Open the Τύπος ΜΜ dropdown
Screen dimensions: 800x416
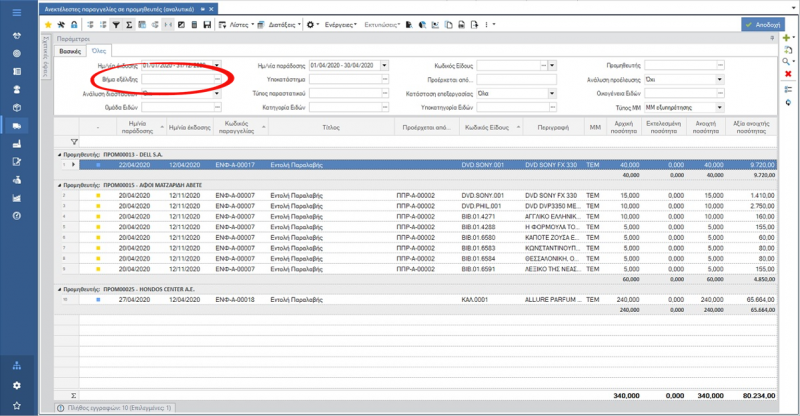[720, 108]
